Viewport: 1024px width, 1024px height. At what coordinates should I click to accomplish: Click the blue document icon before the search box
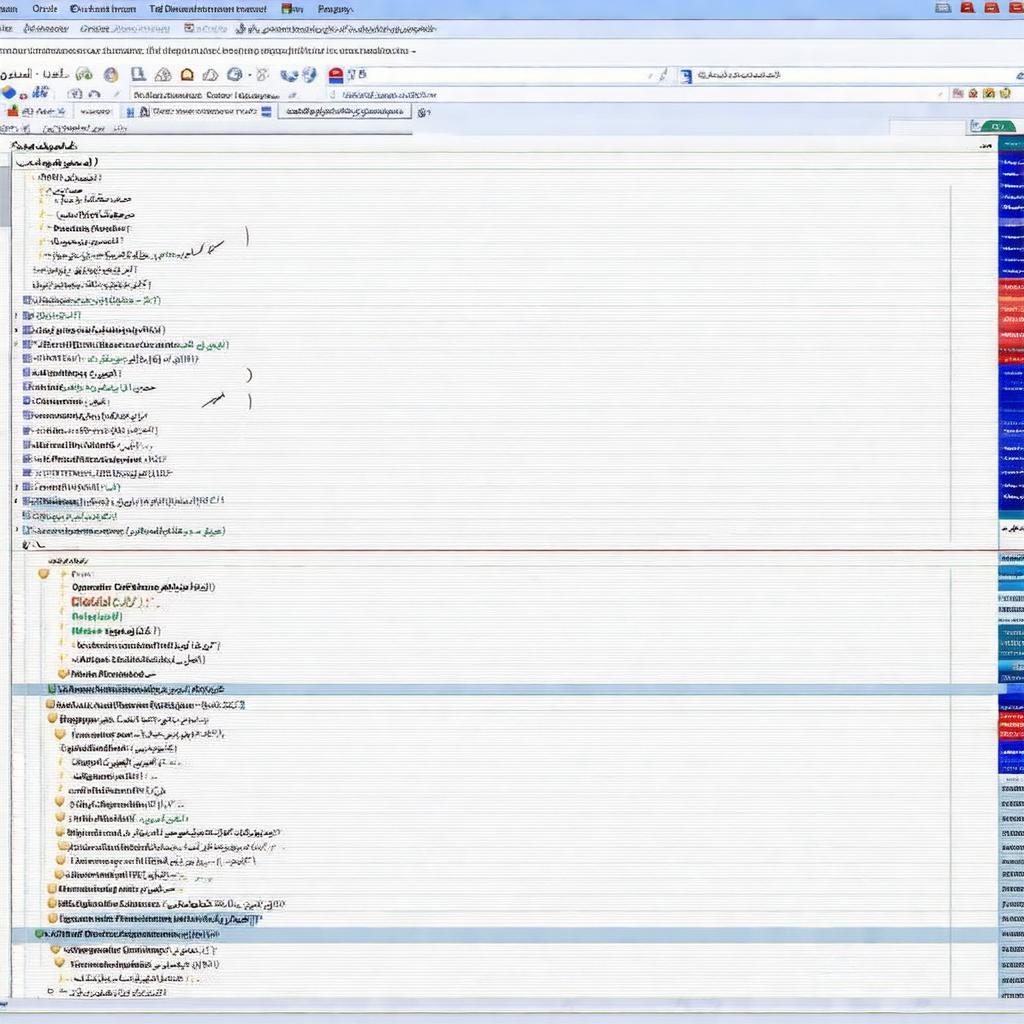(x=686, y=76)
